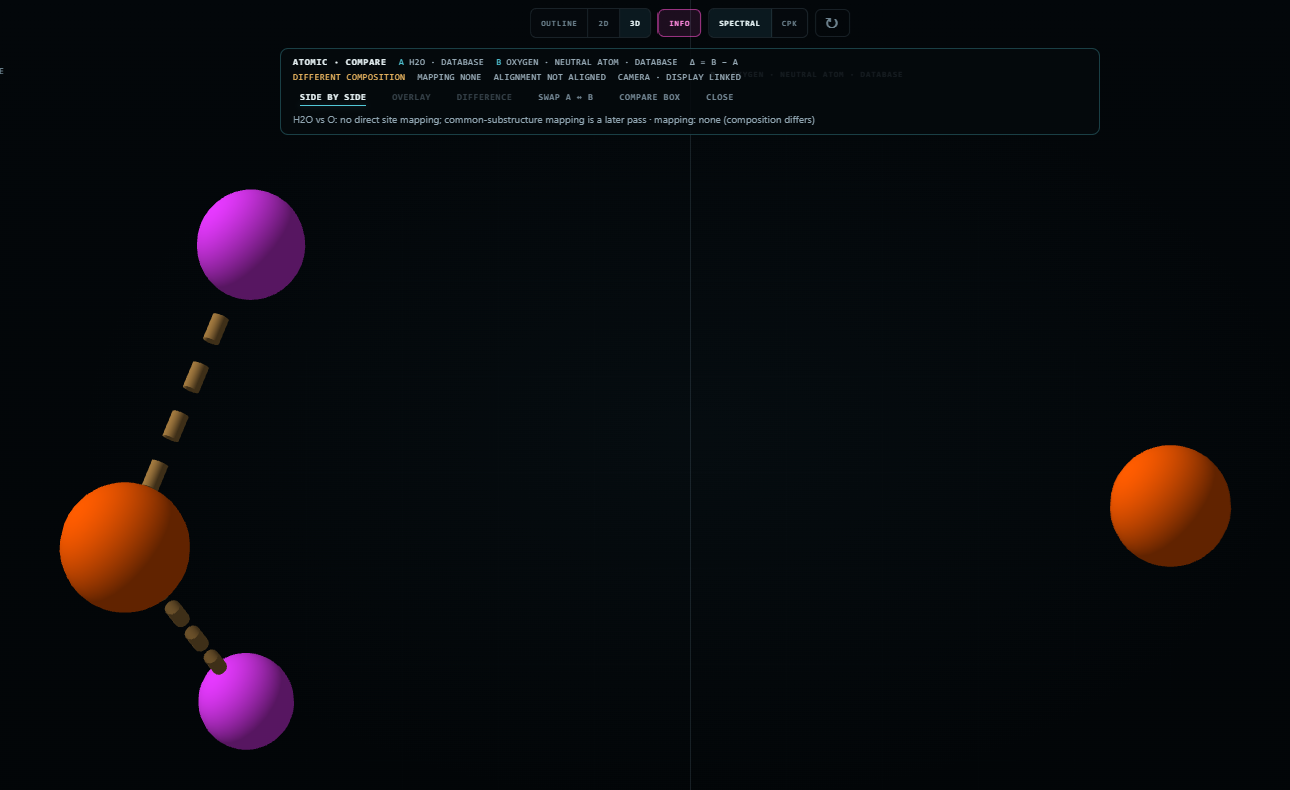Click the reset view rotate icon

point(832,23)
